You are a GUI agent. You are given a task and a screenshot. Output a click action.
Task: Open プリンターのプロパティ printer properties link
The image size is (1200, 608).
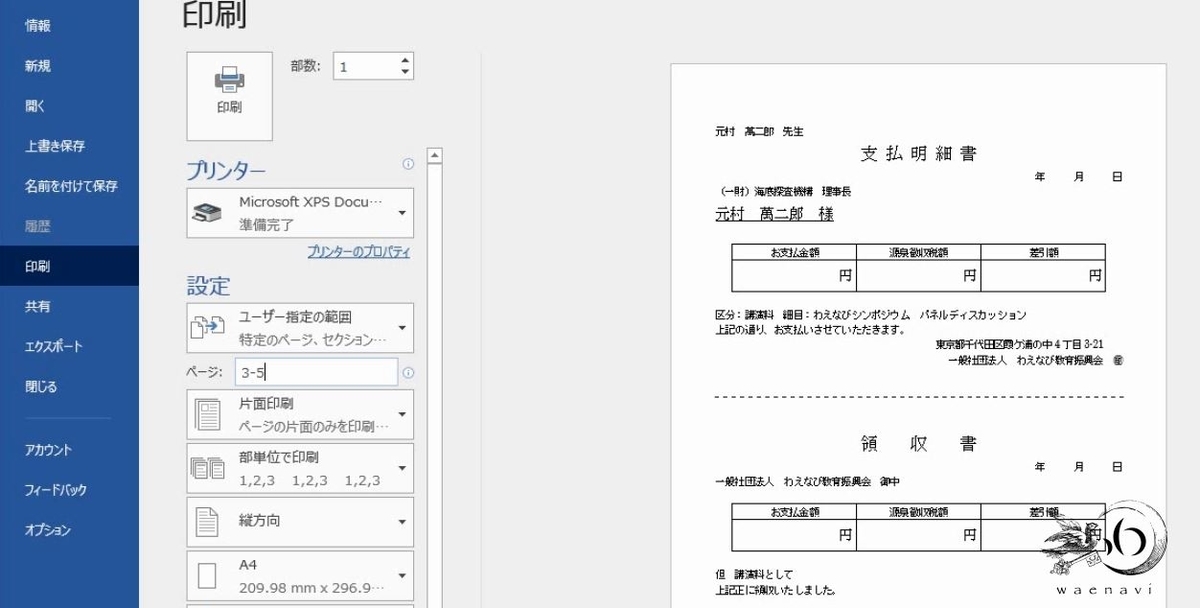pos(358,253)
